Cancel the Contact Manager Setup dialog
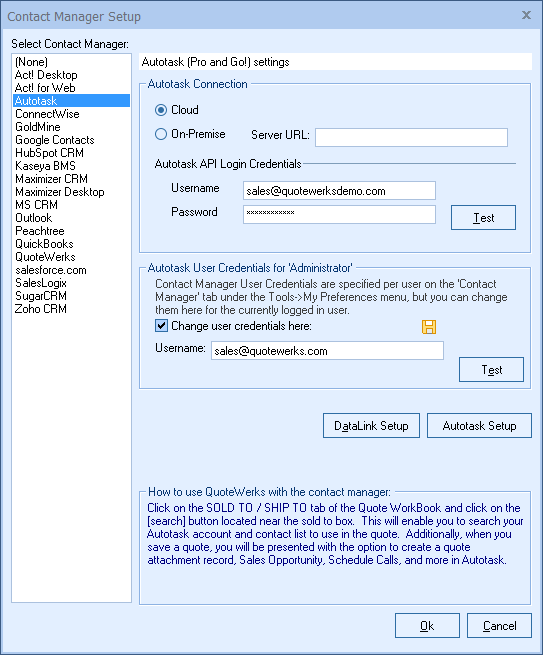Image resolution: width=543 pixels, height=655 pixels. pyautogui.click(x=499, y=625)
